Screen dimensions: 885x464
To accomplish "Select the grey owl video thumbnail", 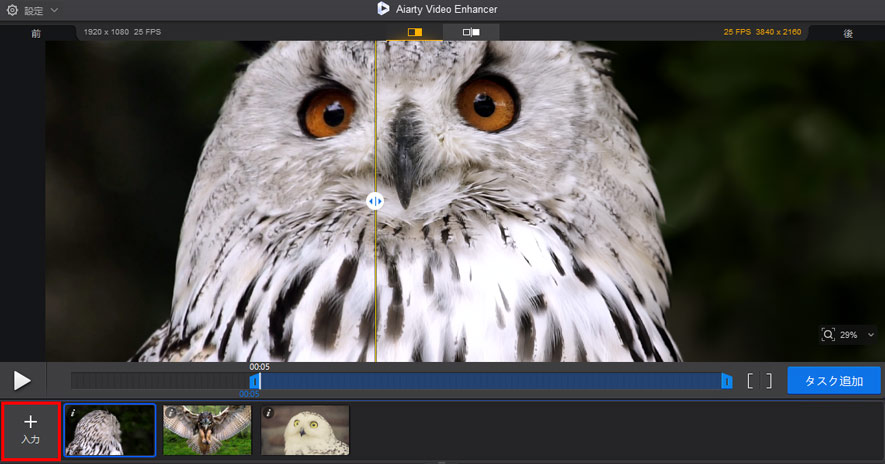I will coord(110,430).
